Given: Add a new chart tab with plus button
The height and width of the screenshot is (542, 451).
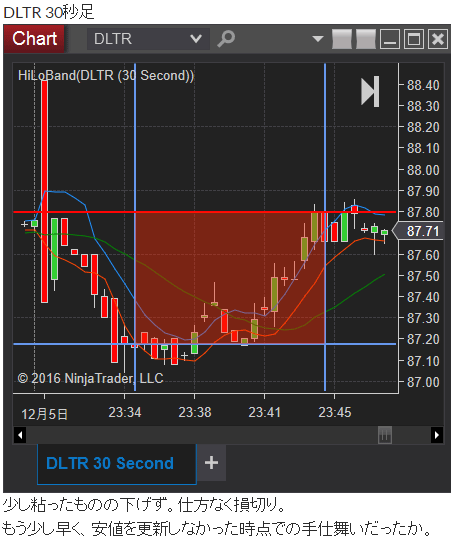Looking at the screenshot, I should [x=212, y=462].
